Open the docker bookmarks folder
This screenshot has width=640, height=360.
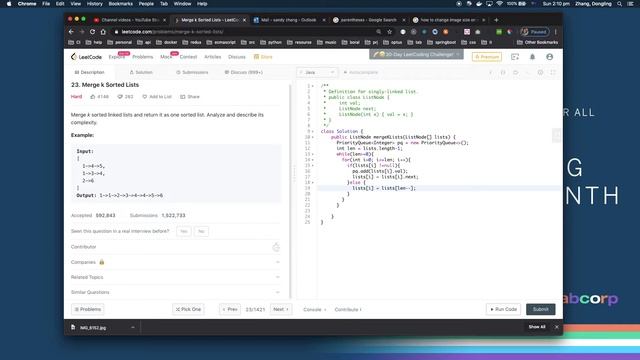coord(167,42)
